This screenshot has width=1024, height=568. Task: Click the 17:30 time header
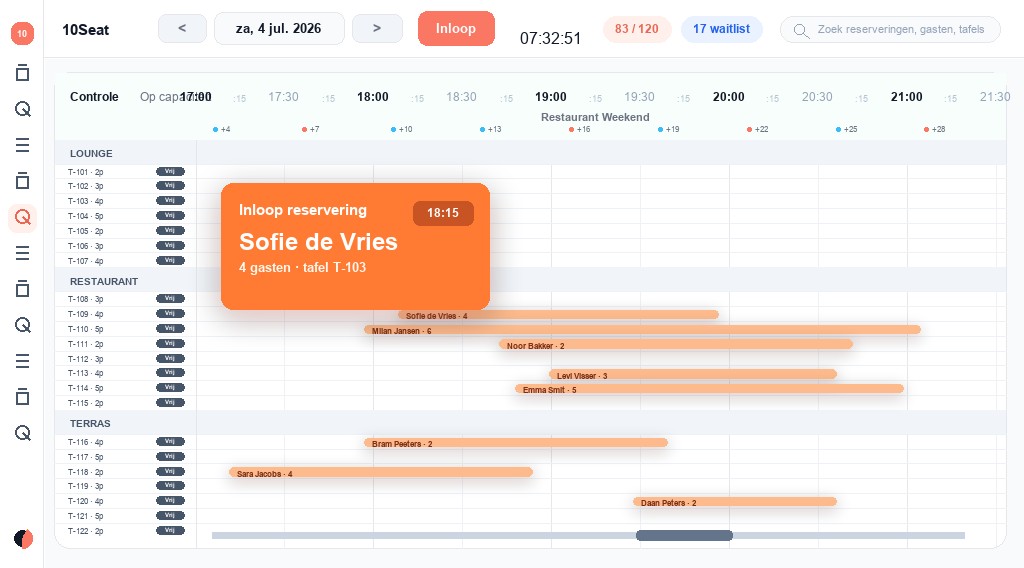coord(283,97)
